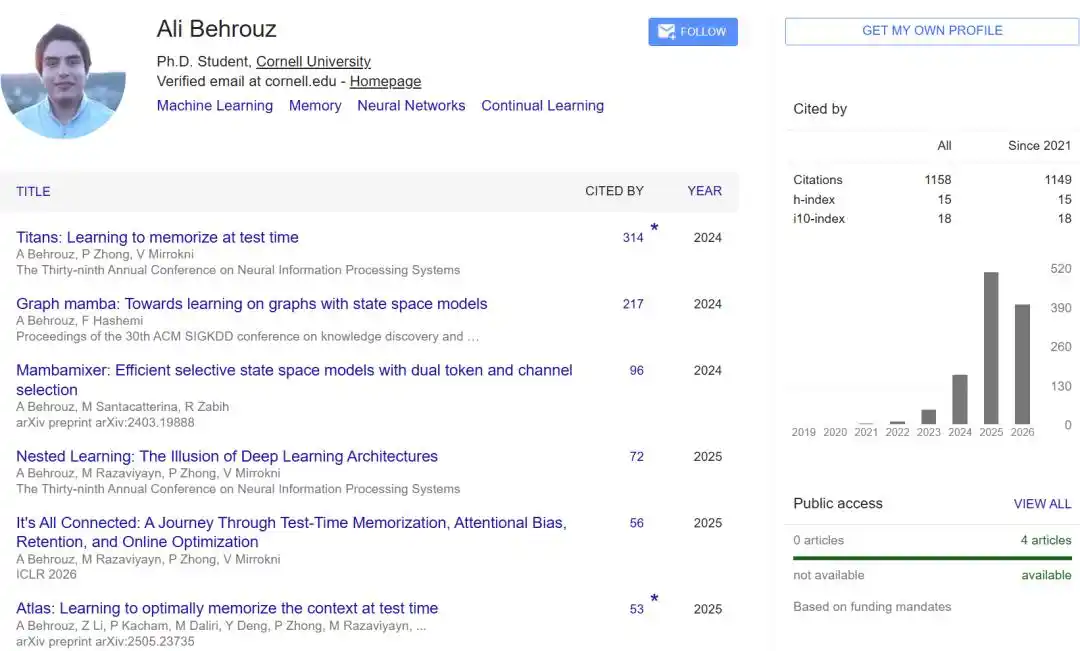Click 'A Behrouz, P Zhong, V Mirrokni' authors
Image resolution: width=1080 pixels, height=651 pixels.
point(105,254)
